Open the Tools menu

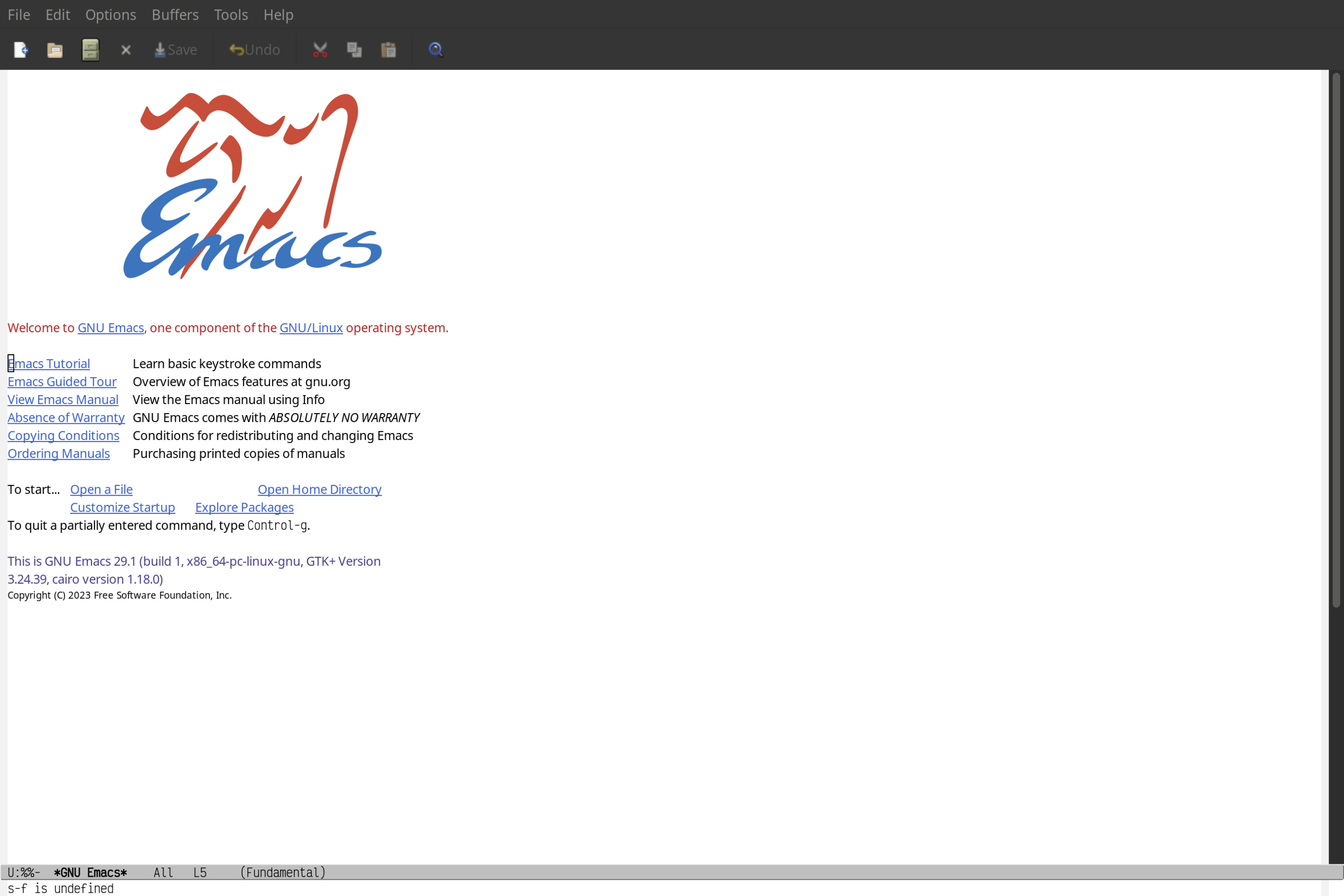[x=230, y=14]
